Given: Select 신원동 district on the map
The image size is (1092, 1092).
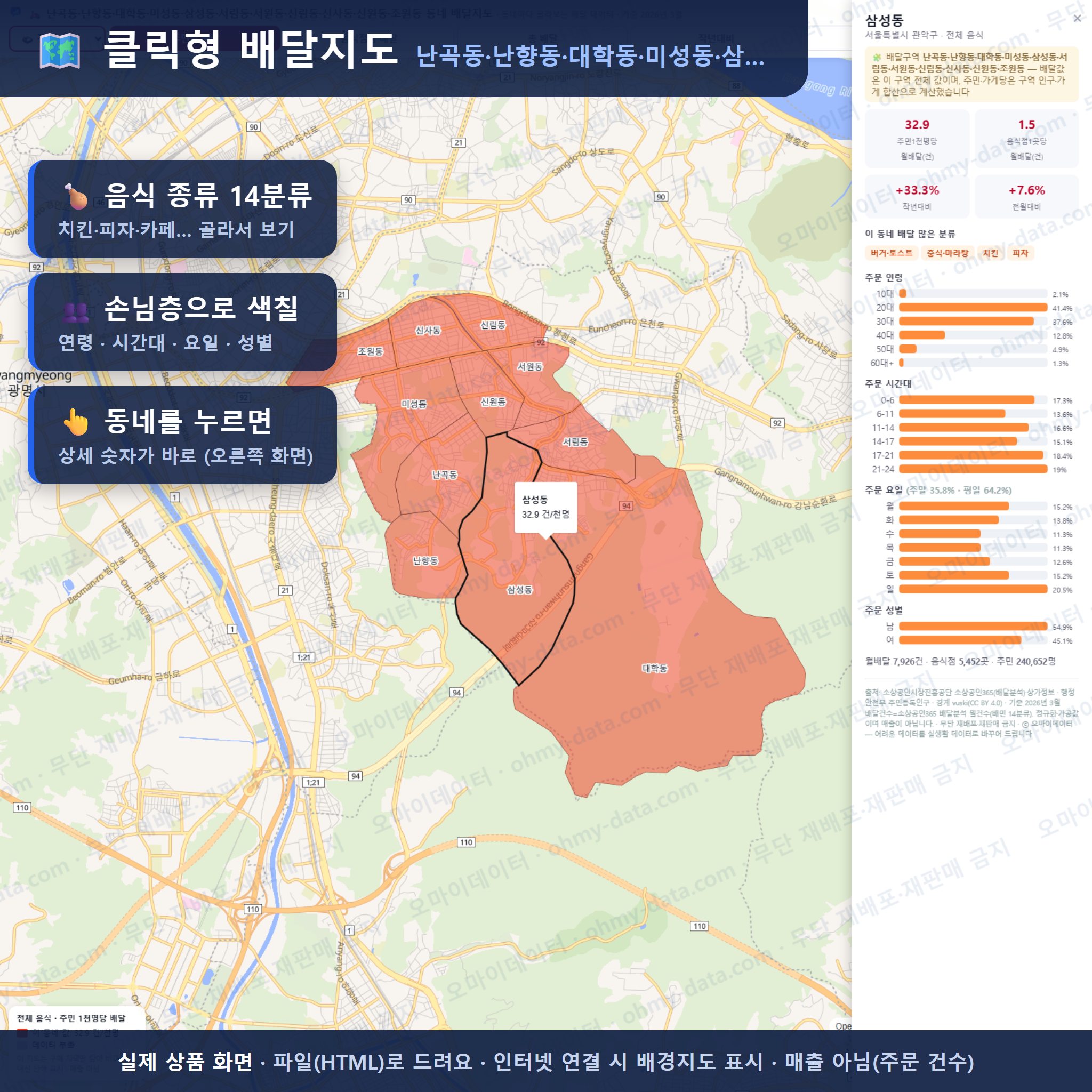Looking at the screenshot, I should pyautogui.click(x=493, y=402).
